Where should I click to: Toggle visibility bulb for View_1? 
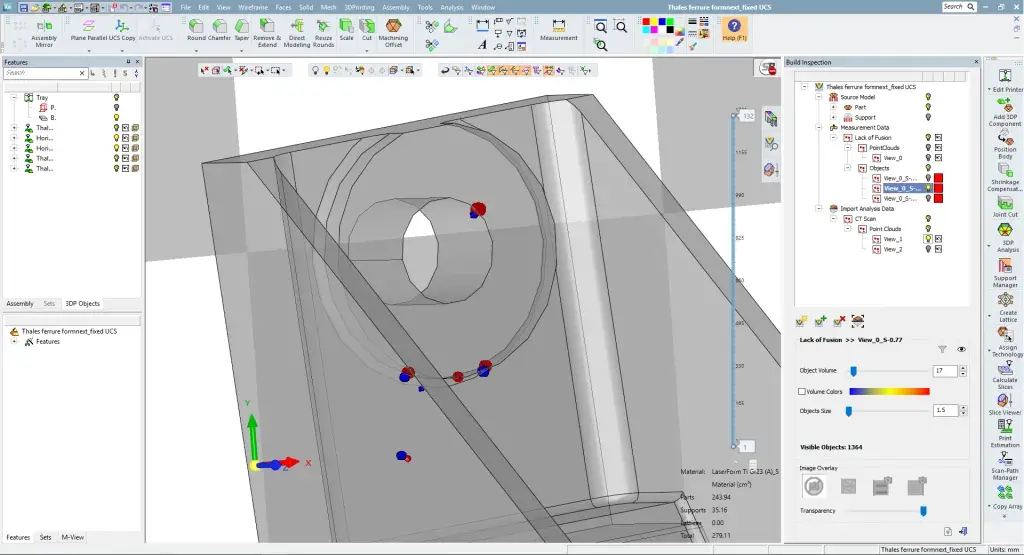(928, 239)
